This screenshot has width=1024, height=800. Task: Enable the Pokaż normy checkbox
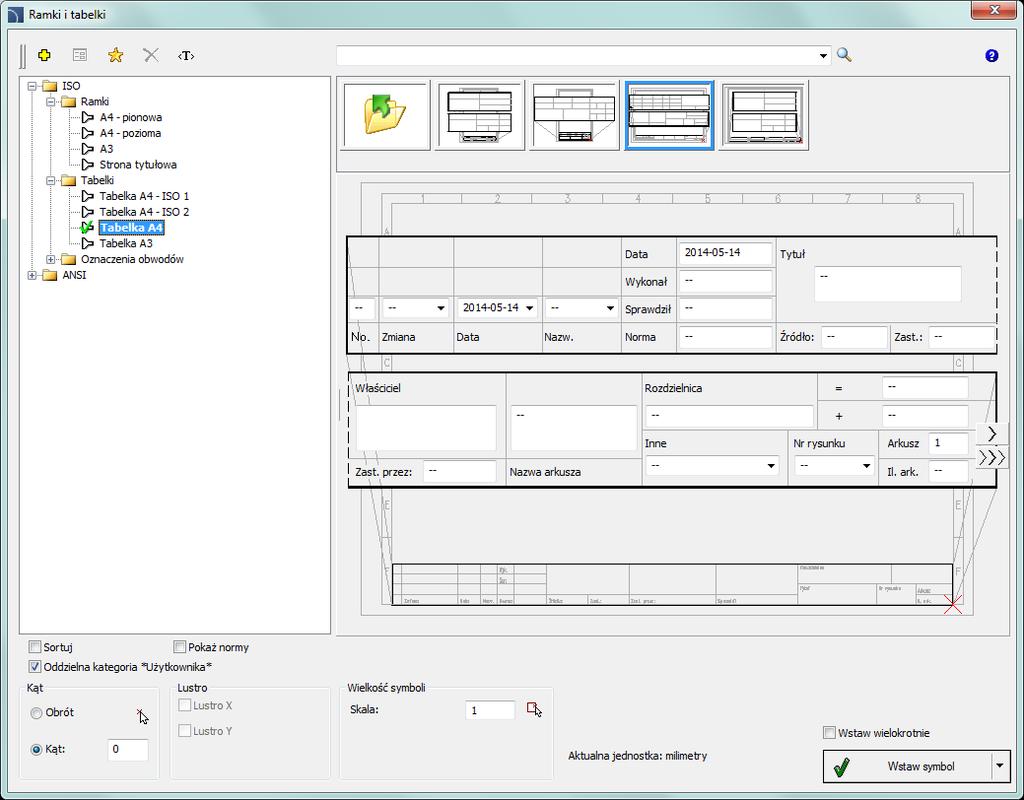pos(180,647)
